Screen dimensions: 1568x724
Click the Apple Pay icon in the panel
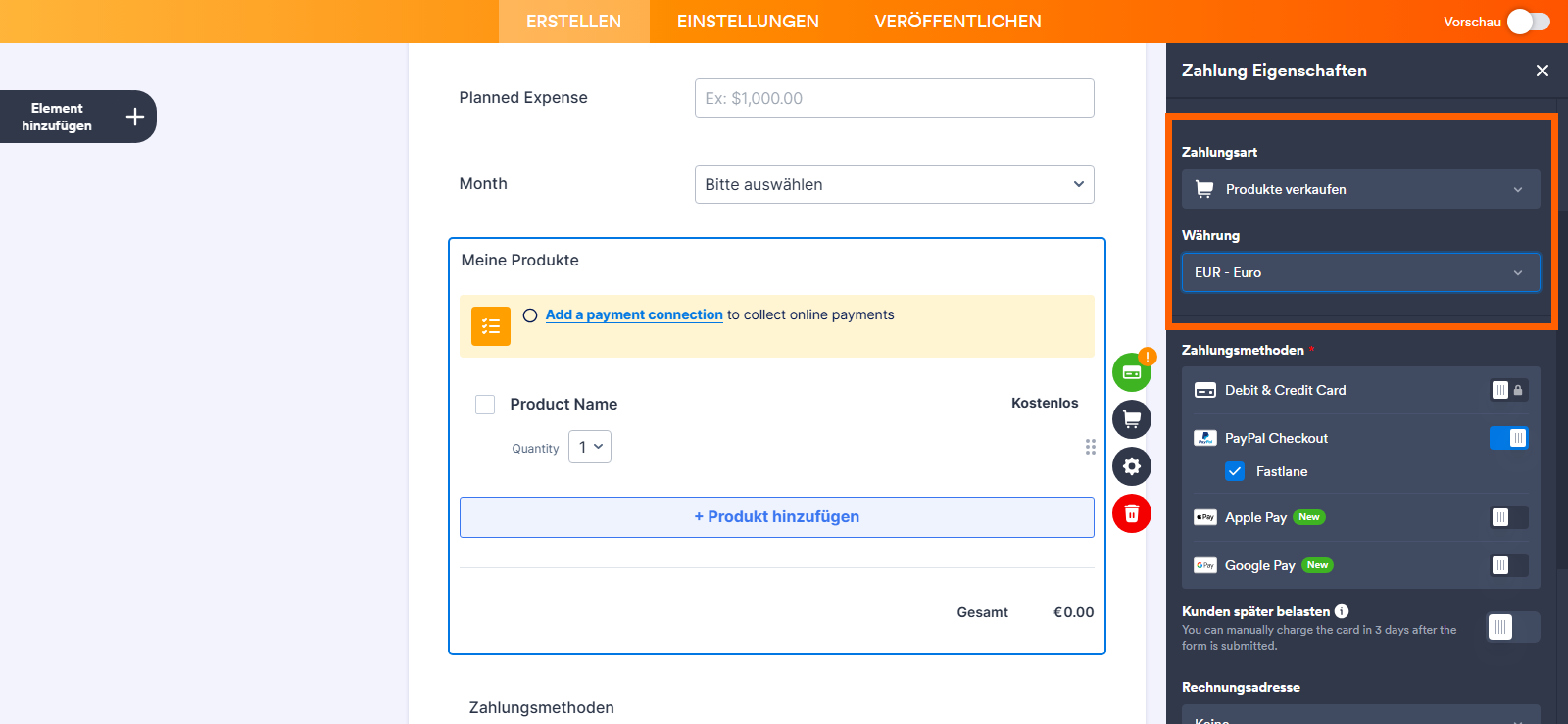[1204, 516]
